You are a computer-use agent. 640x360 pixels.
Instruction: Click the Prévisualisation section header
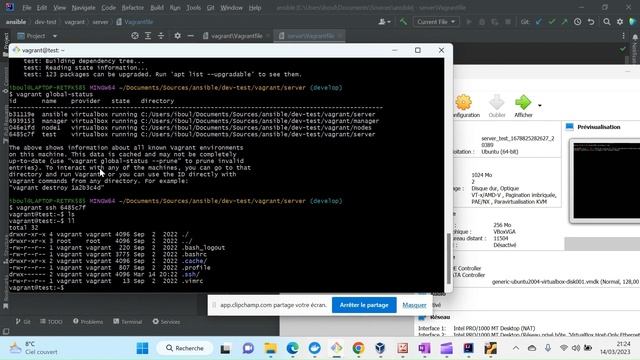pos(598,127)
